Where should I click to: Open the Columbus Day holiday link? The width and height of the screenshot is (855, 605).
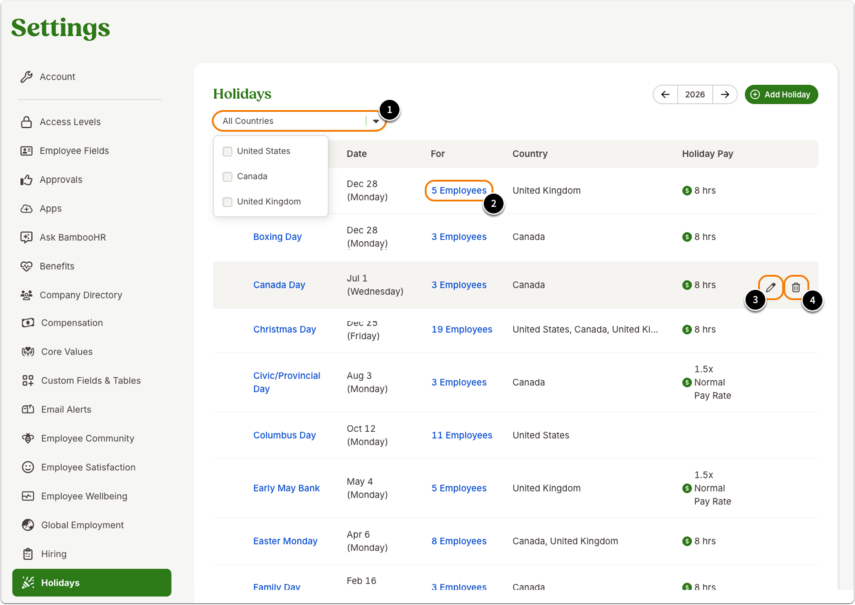click(x=284, y=435)
